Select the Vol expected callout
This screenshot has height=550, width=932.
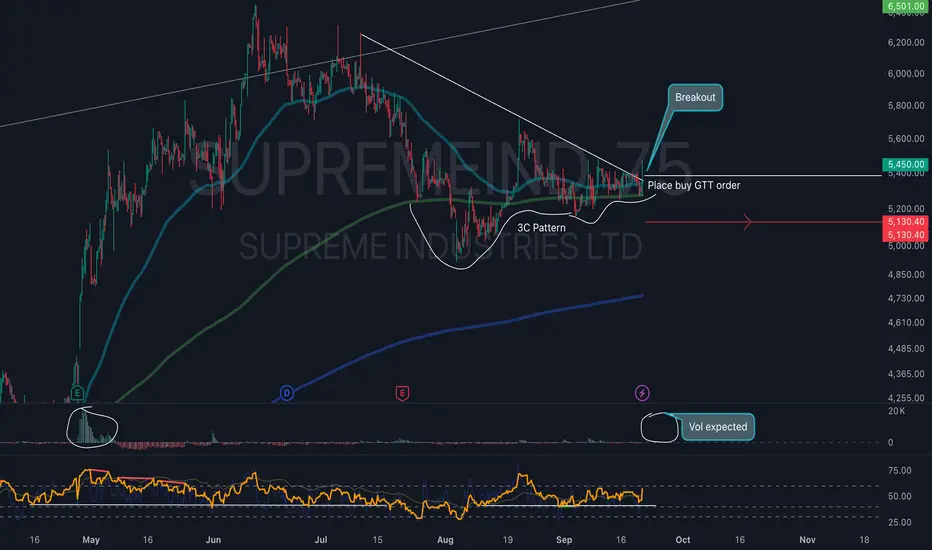pyautogui.click(x=717, y=427)
